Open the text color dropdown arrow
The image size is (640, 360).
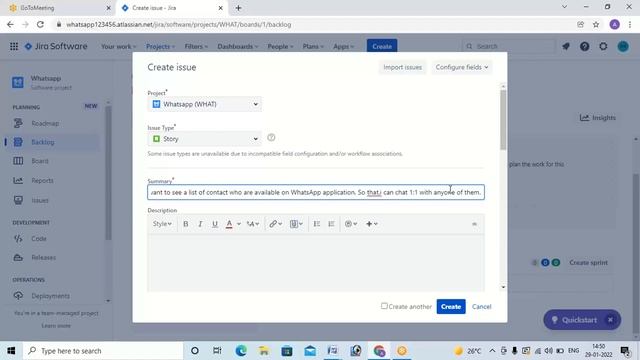tap(239, 224)
